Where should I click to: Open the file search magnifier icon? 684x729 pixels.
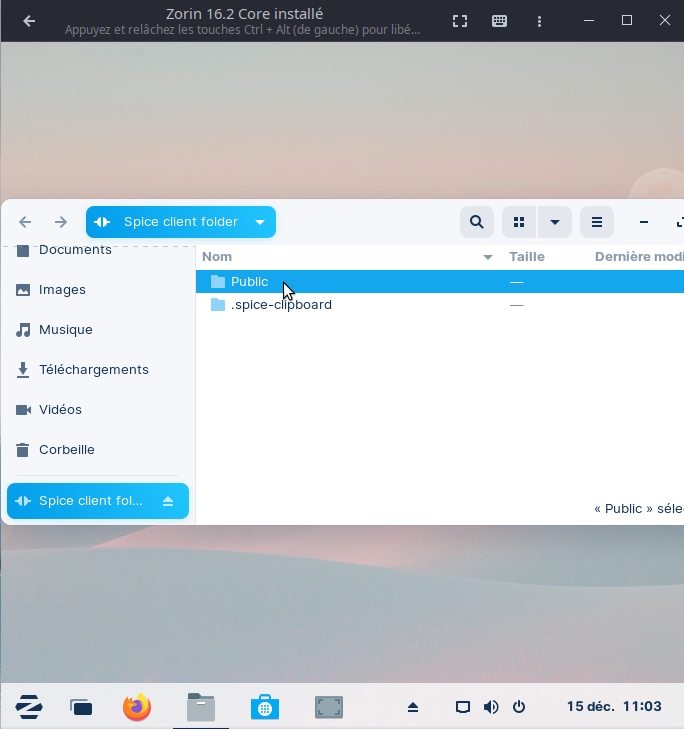[477, 222]
